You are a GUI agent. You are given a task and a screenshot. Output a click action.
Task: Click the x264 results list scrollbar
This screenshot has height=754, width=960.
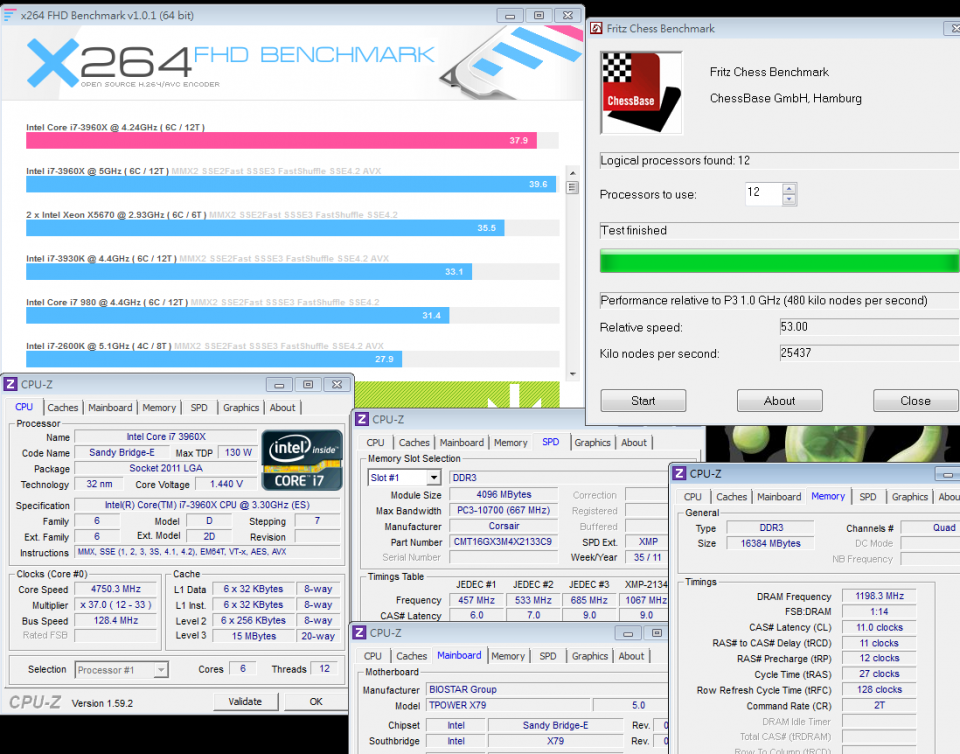tap(572, 186)
